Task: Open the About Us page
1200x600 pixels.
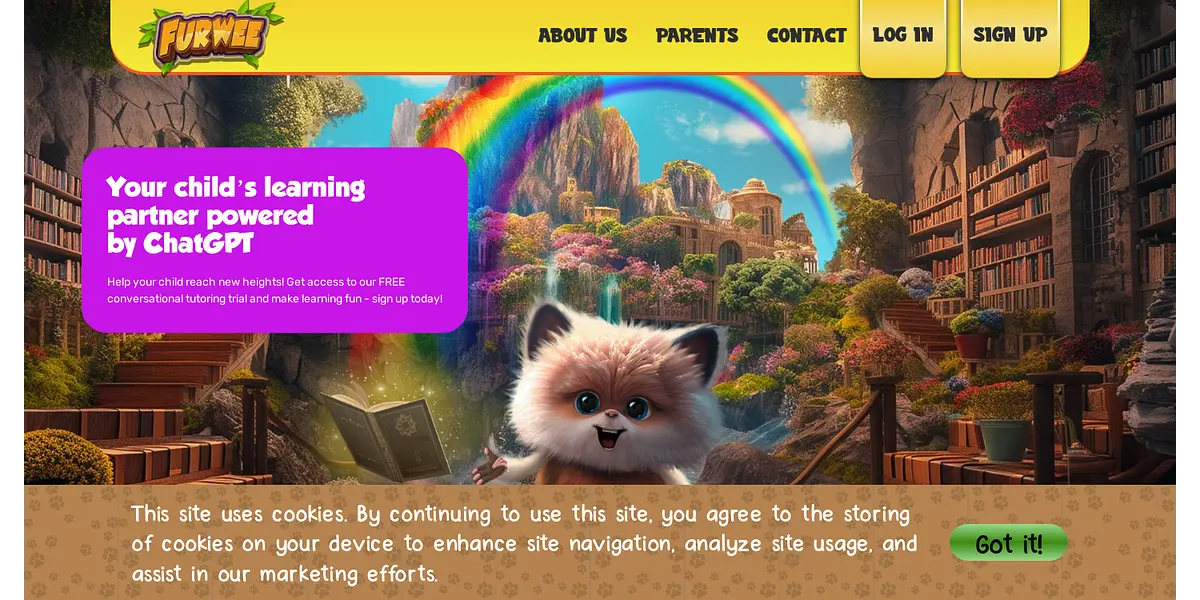Action: tap(582, 36)
